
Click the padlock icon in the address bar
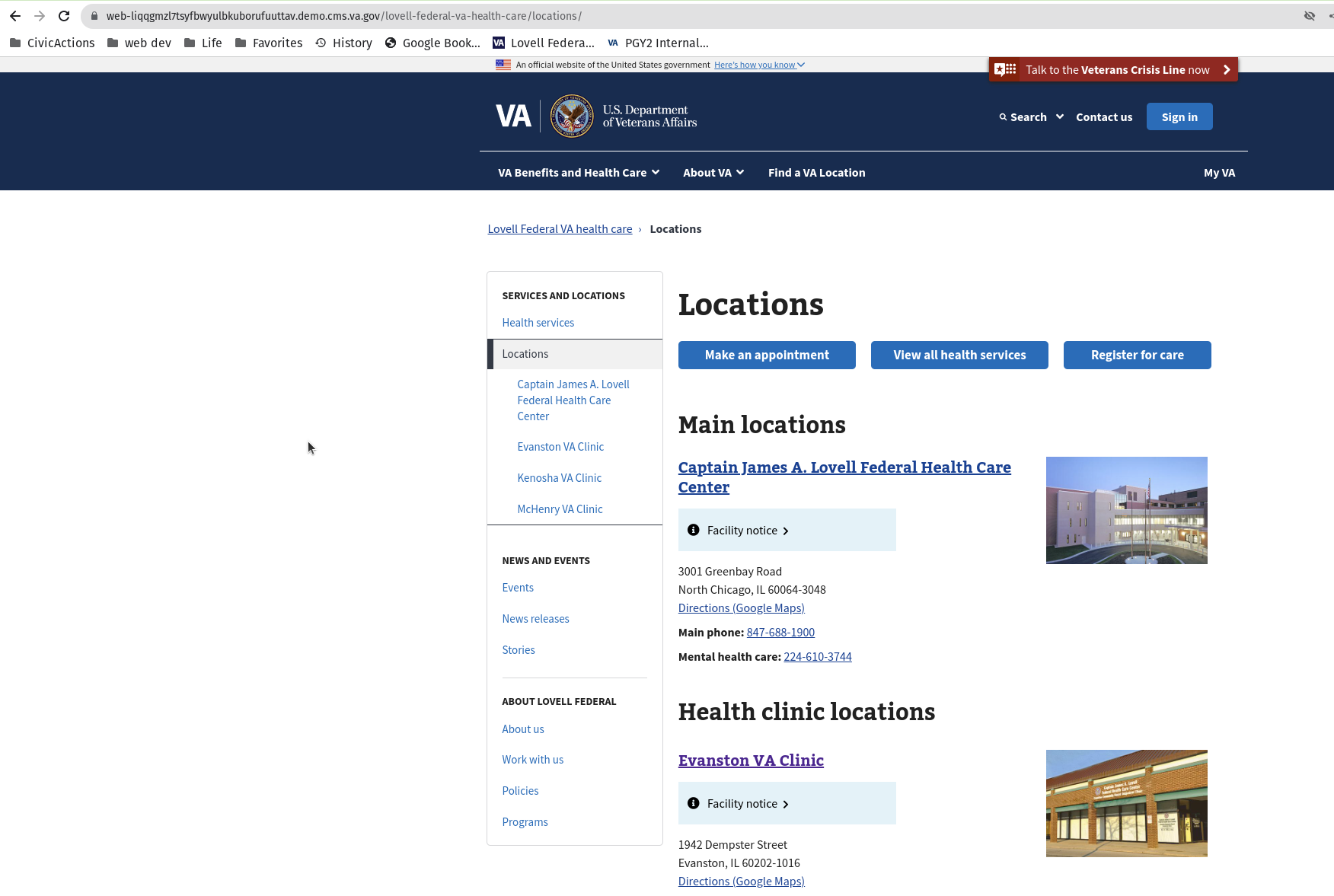pyautogui.click(x=93, y=15)
